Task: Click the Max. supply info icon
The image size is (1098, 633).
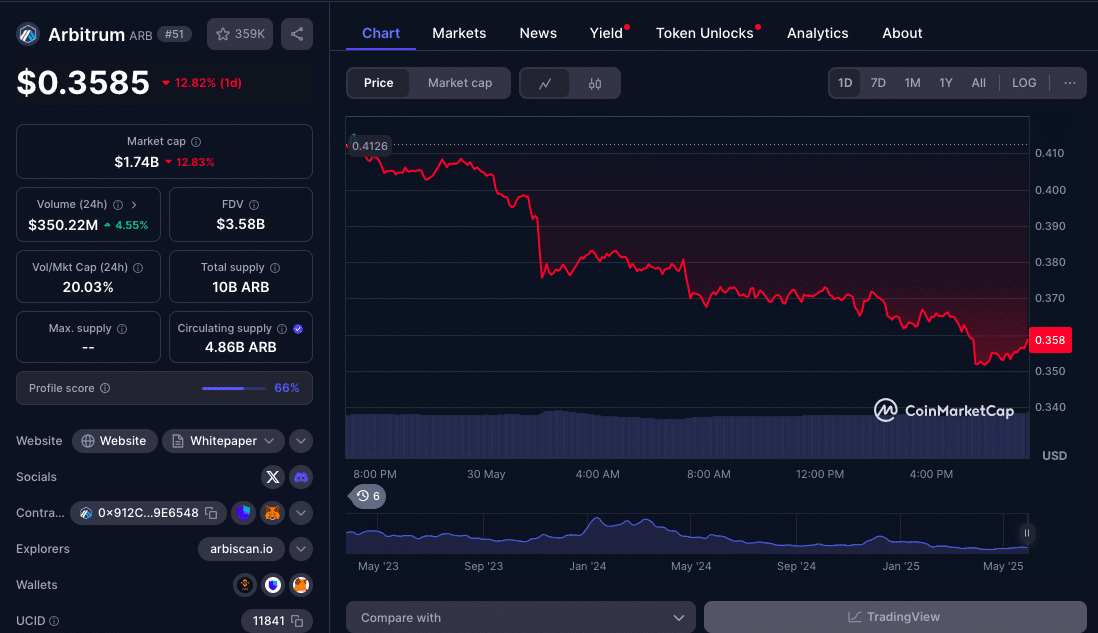Action: [122, 328]
